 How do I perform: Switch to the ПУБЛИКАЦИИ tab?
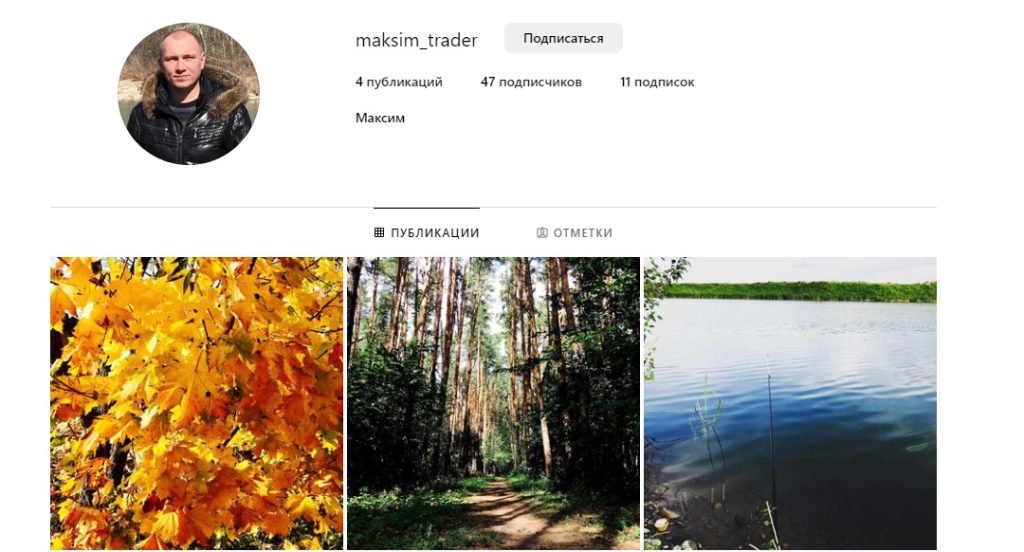(x=426, y=233)
